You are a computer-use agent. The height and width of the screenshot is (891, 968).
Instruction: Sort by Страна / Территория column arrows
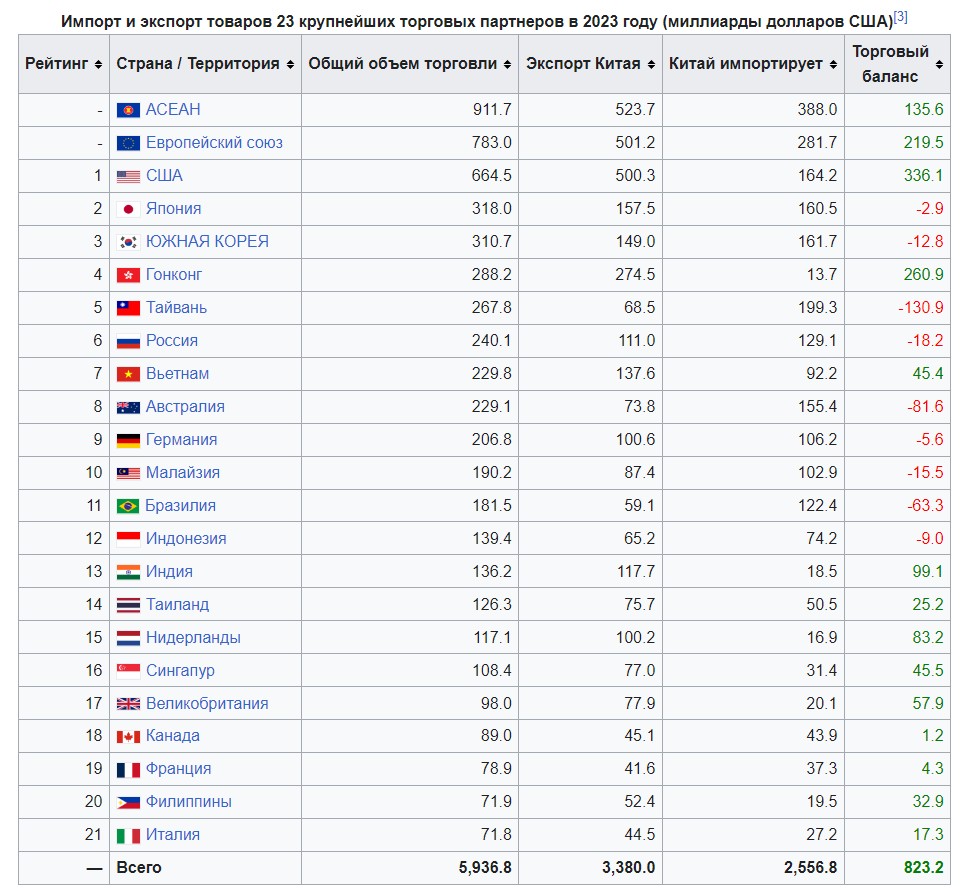coord(290,64)
